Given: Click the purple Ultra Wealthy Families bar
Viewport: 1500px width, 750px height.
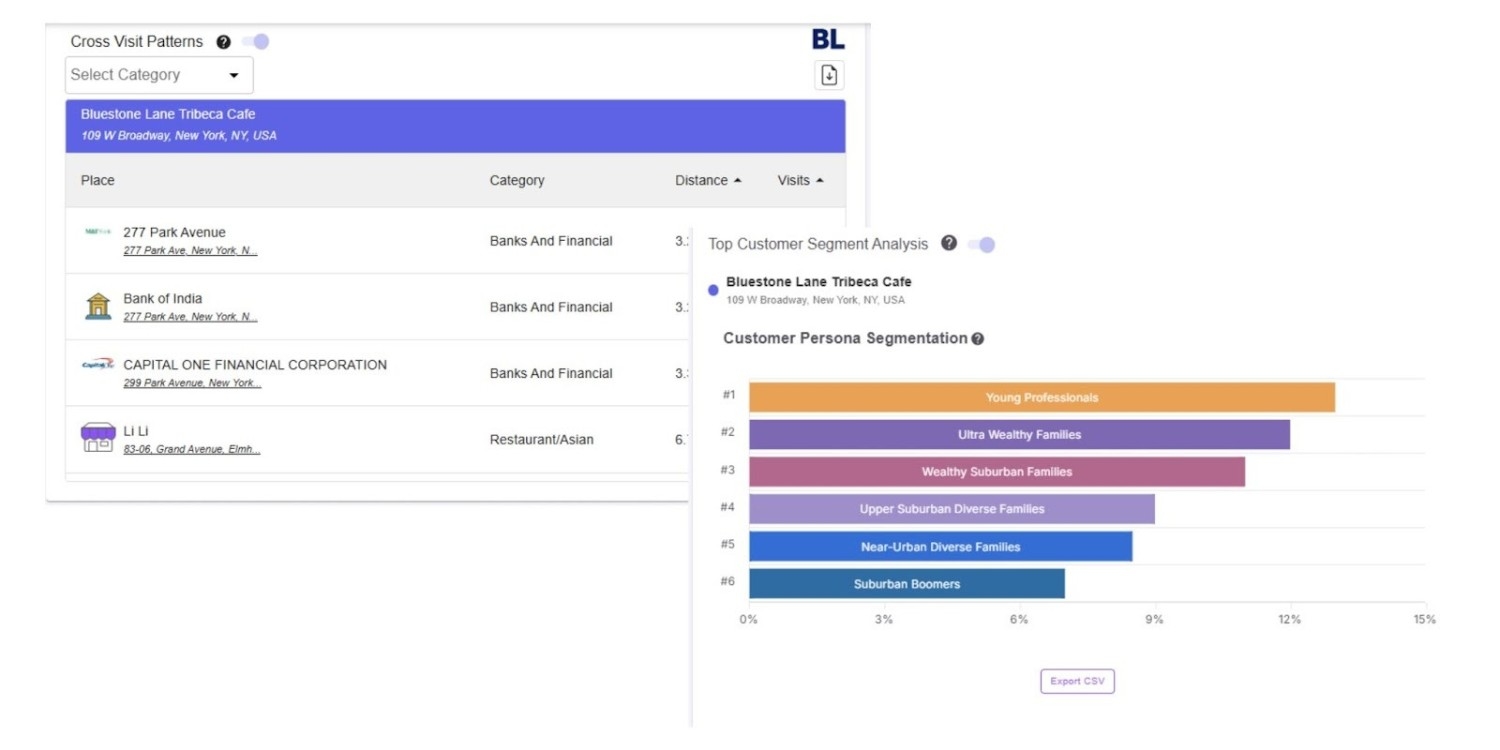Looking at the screenshot, I should (1019, 434).
